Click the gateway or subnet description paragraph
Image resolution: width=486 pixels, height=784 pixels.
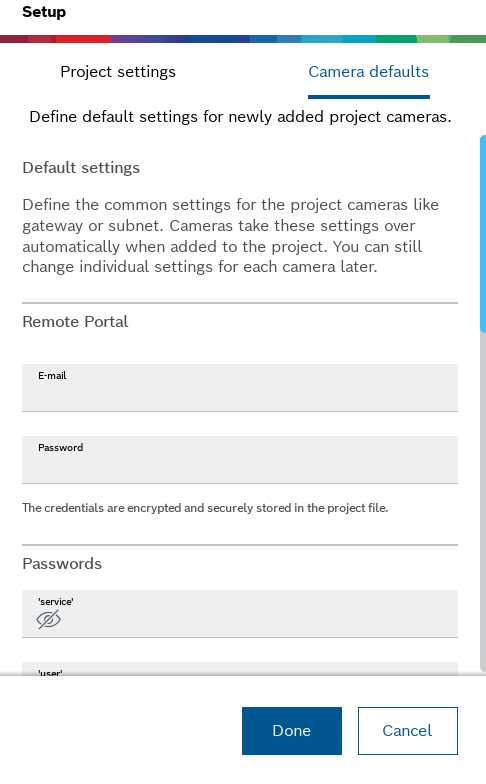(x=230, y=236)
